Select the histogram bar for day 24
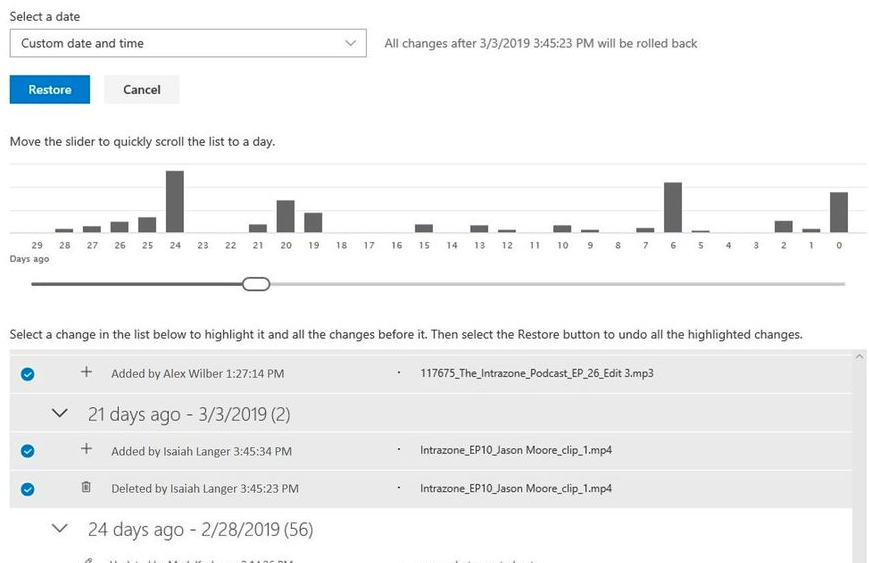The image size is (869, 563). (175, 201)
